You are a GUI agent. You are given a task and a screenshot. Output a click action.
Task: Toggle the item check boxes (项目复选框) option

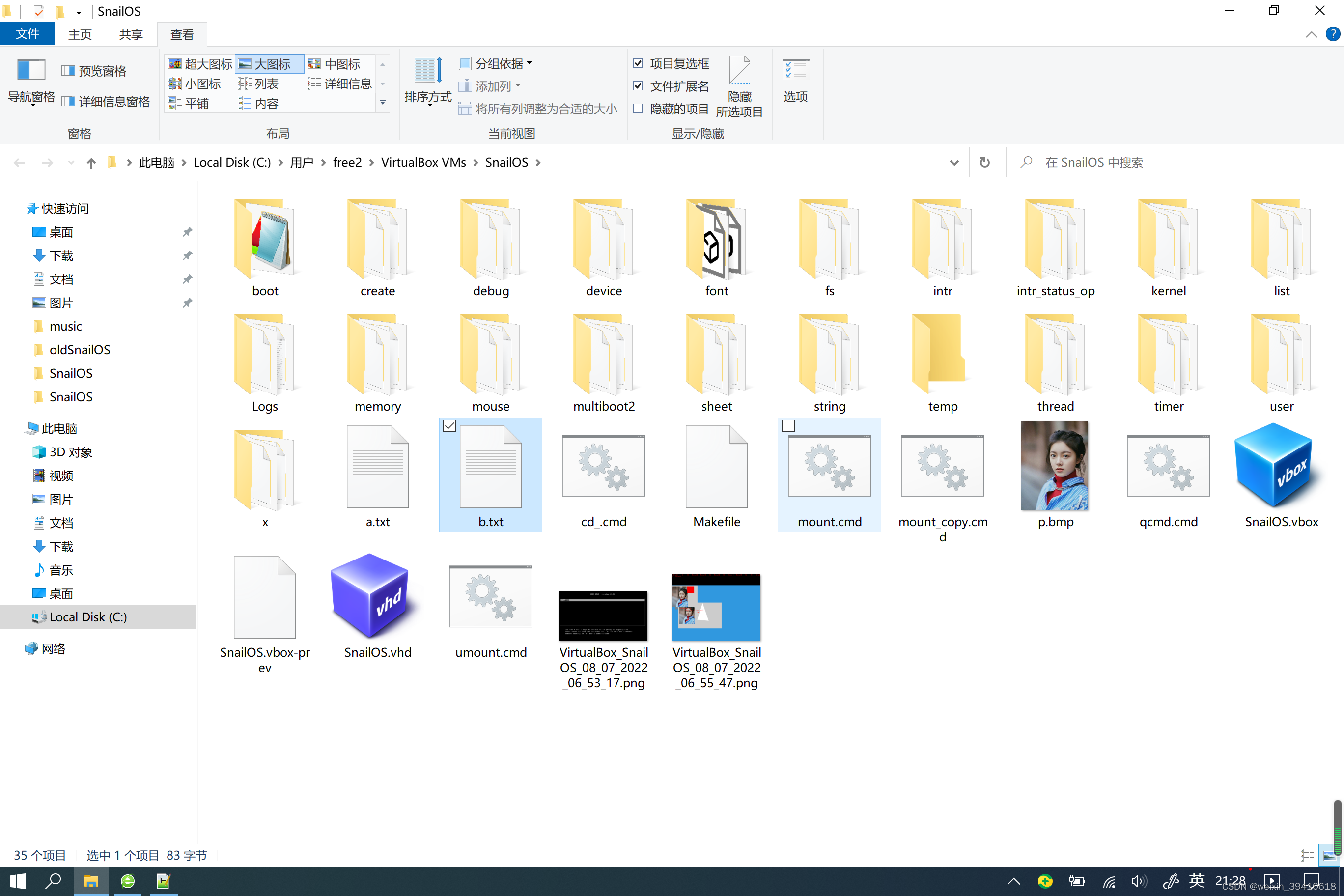pyautogui.click(x=638, y=63)
